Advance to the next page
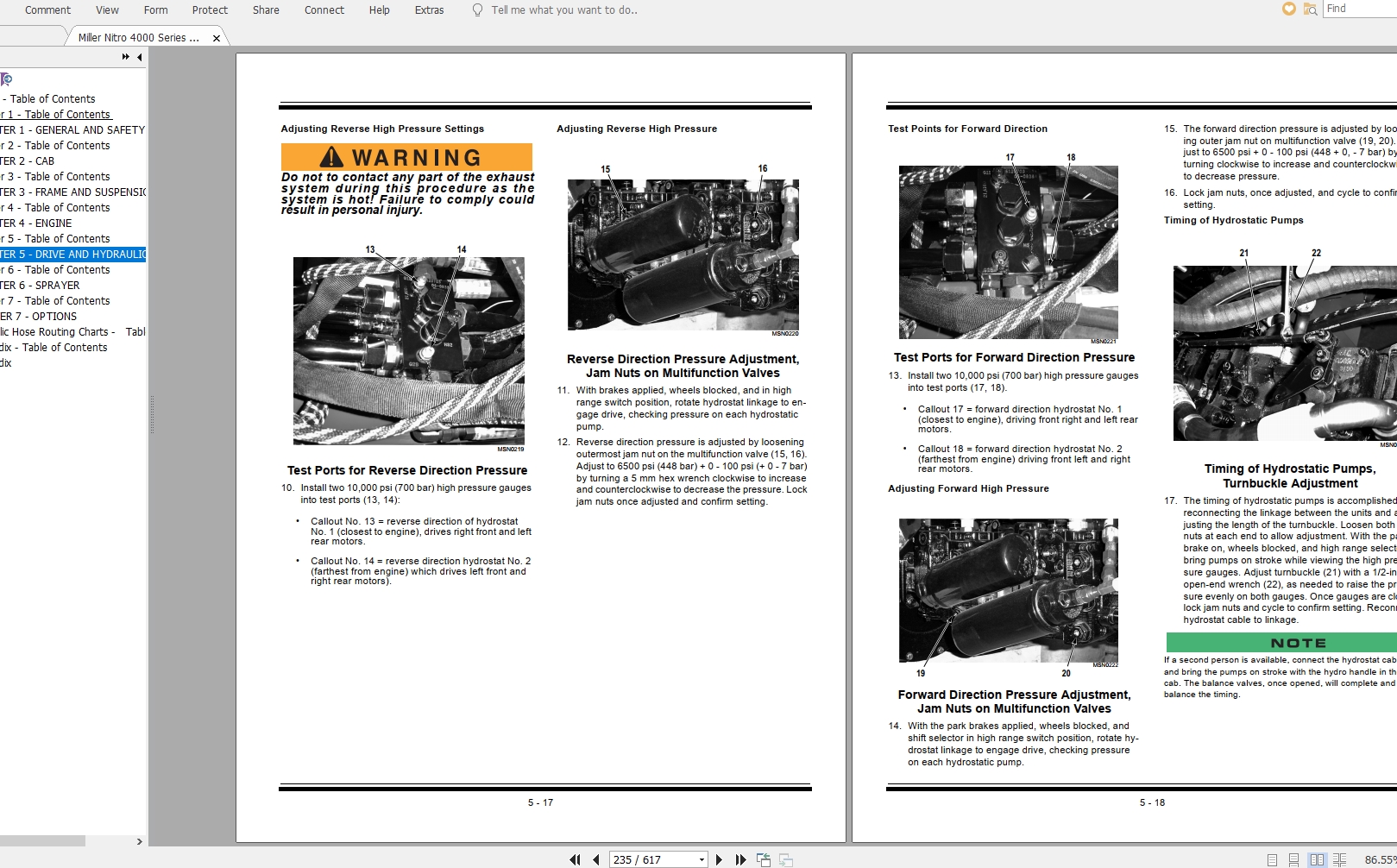Viewport: 1397px width, 868px height. (x=719, y=859)
